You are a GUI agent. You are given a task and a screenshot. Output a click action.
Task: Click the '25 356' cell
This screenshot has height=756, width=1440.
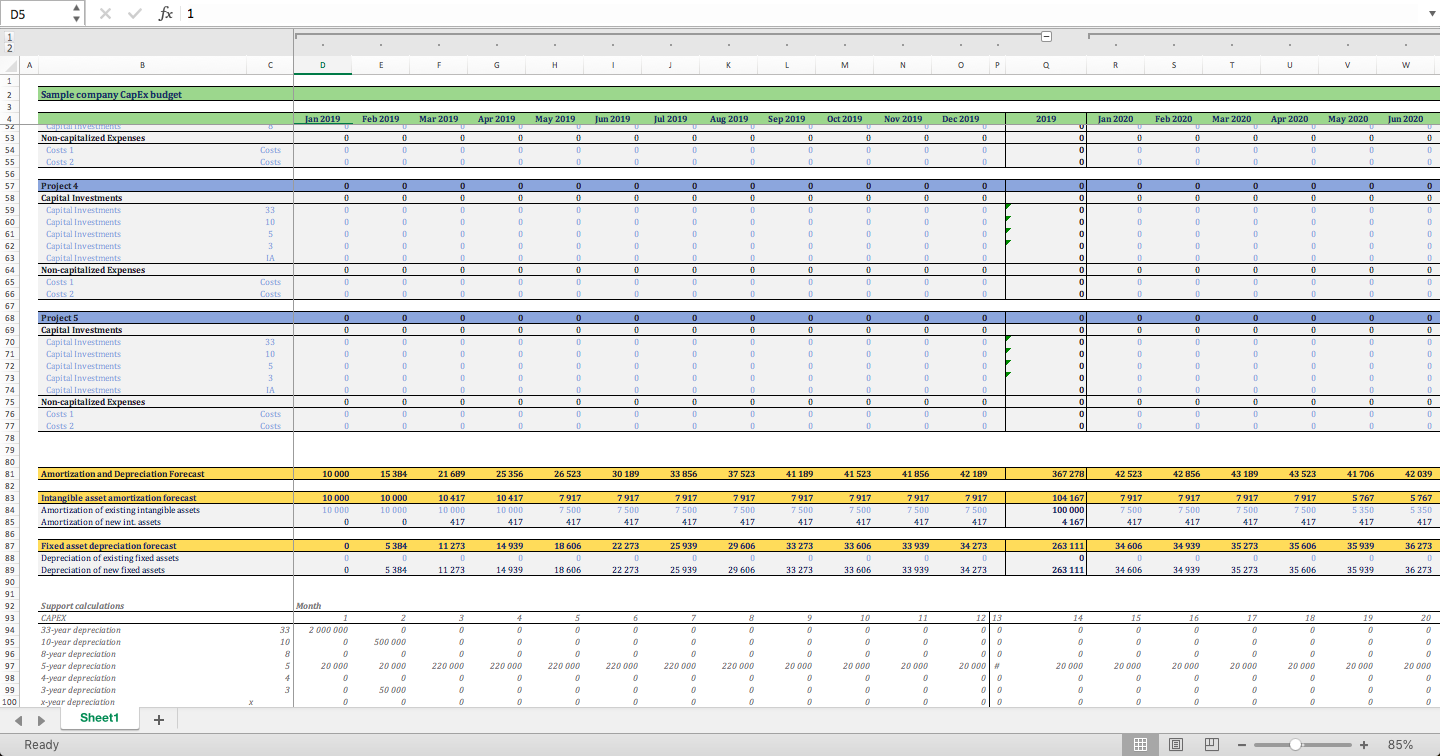point(496,474)
